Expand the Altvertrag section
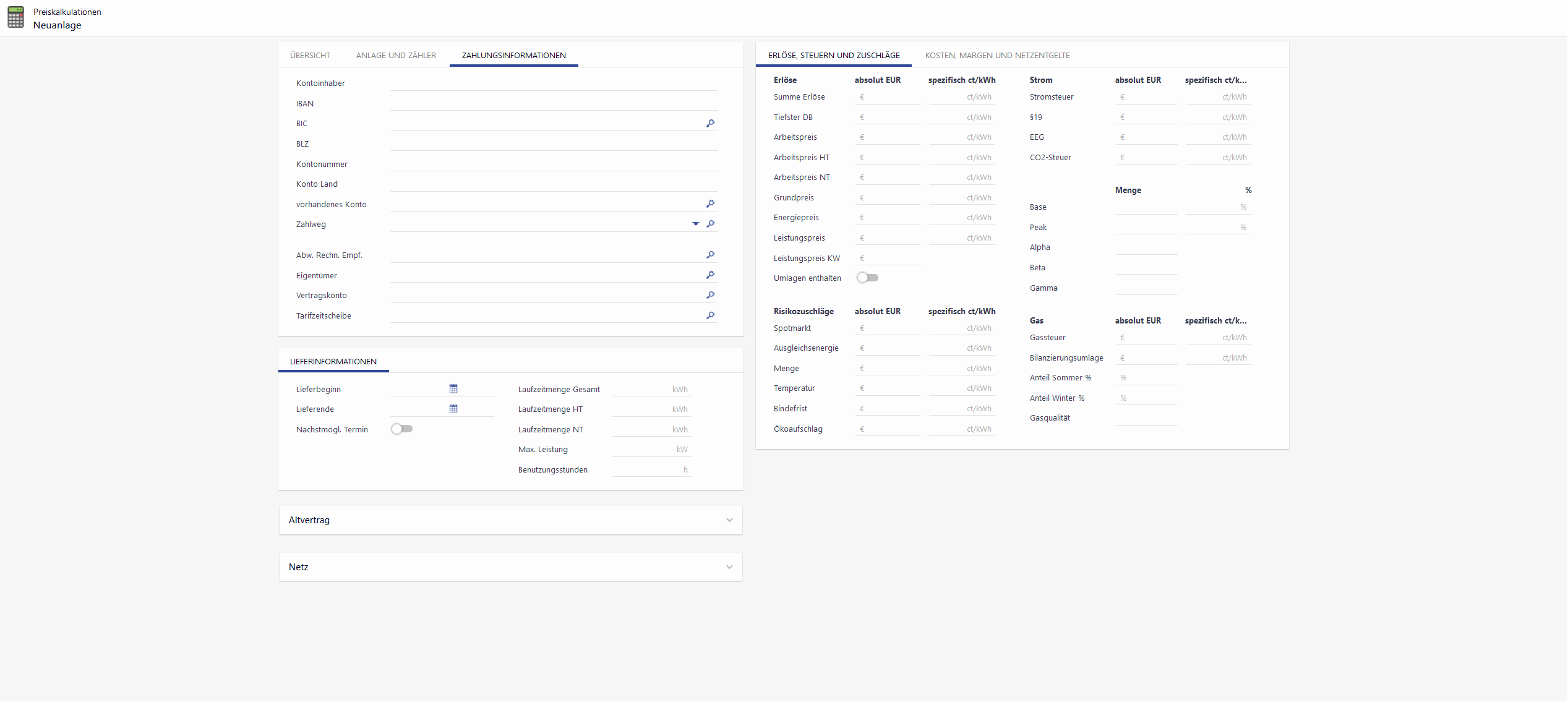The height and width of the screenshot is (702, 1568). tap(729, 520)
